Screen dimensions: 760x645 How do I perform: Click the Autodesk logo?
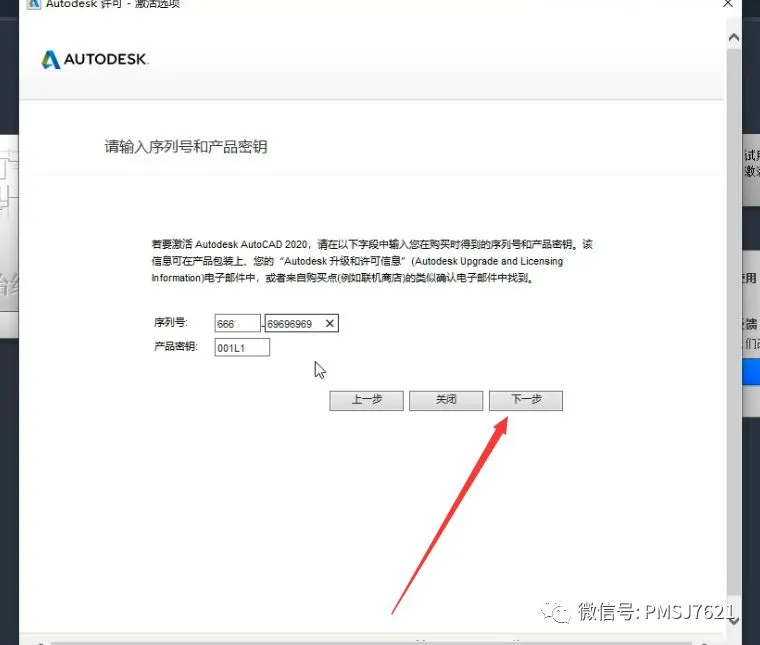(x=95, y=60)
